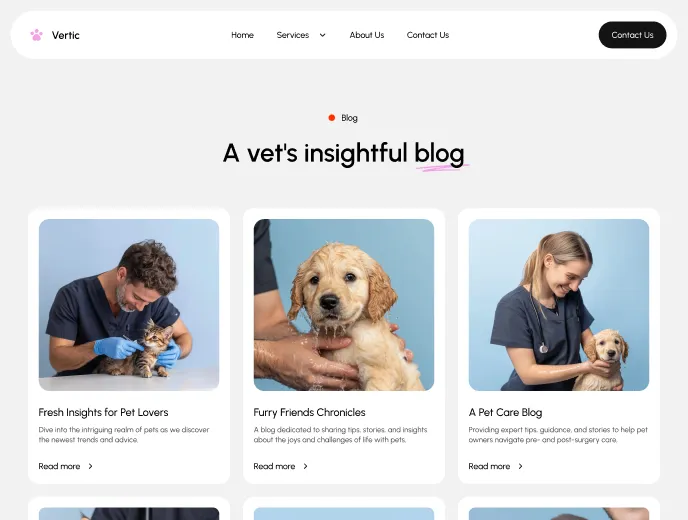Image resolution: width=688 pixels, height=520 pixels.
Task: Open the female vet with puppy image
Action: 559,305
